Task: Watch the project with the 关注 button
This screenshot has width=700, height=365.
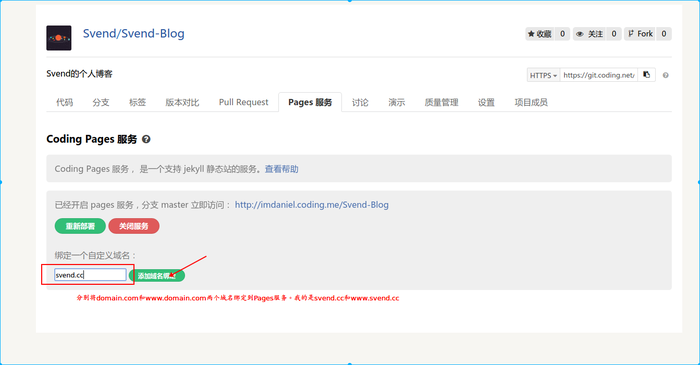Action: [590, 34]
